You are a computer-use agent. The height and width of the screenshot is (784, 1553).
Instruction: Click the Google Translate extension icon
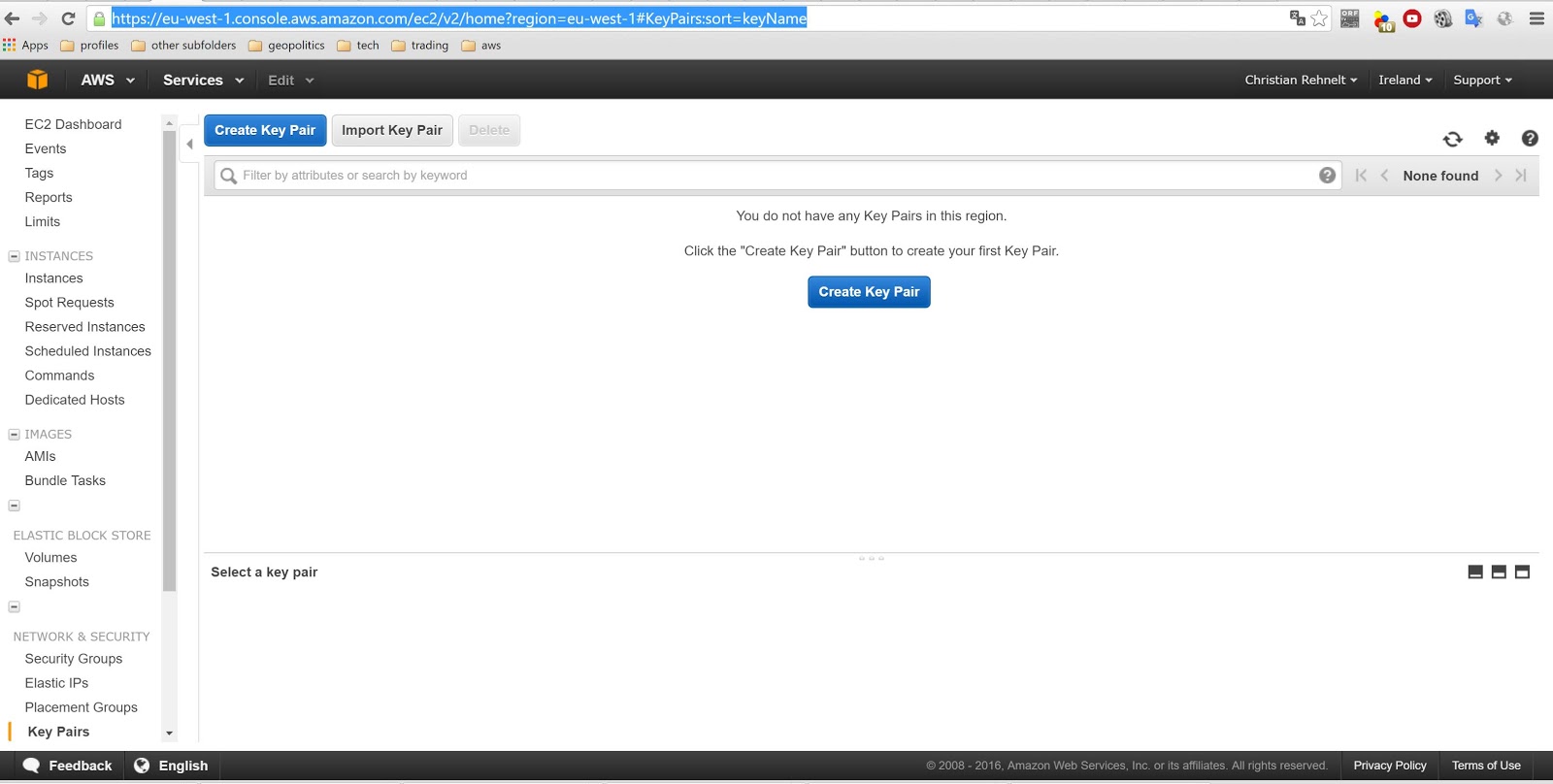pyautogui.click(x=1473, y=18)
